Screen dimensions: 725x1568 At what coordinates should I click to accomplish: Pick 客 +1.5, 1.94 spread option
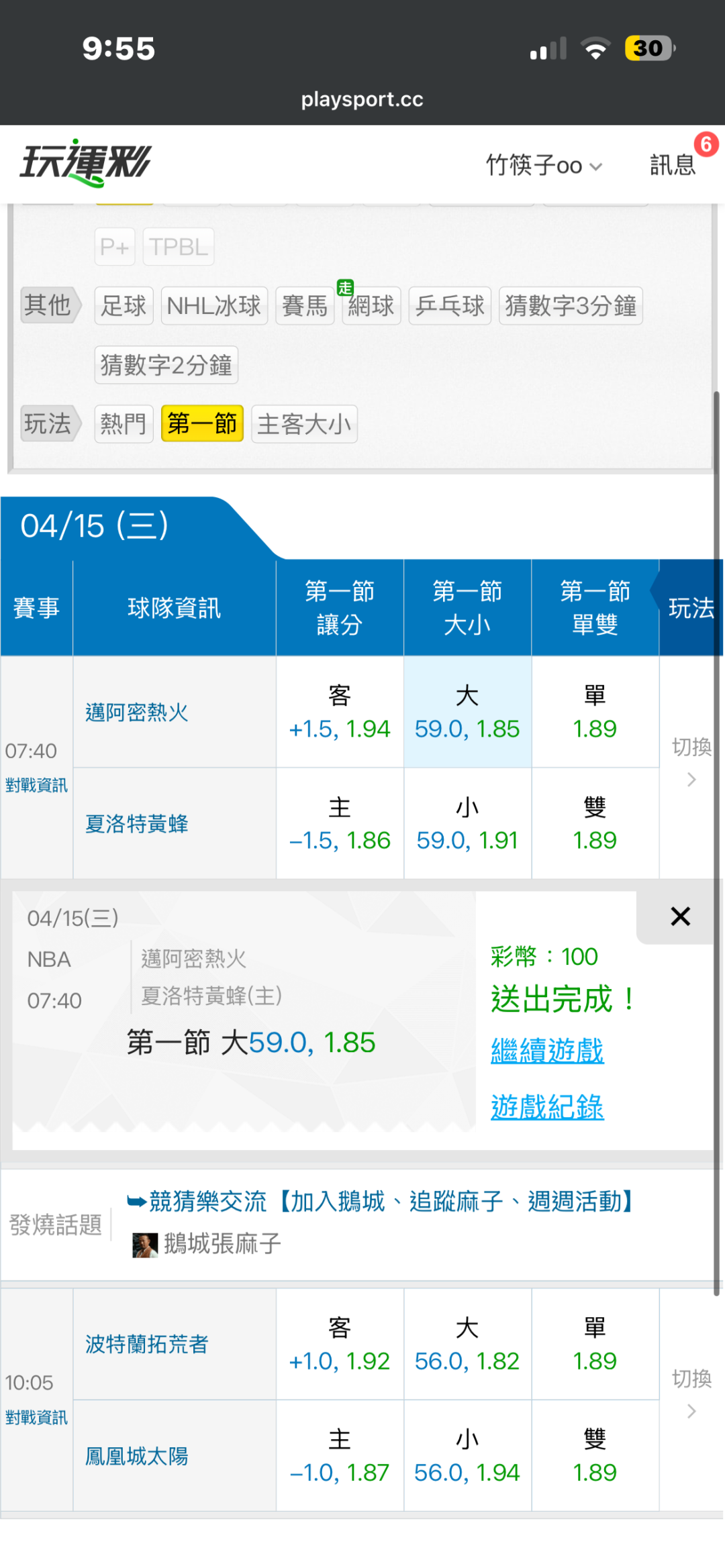click(340, 712)
